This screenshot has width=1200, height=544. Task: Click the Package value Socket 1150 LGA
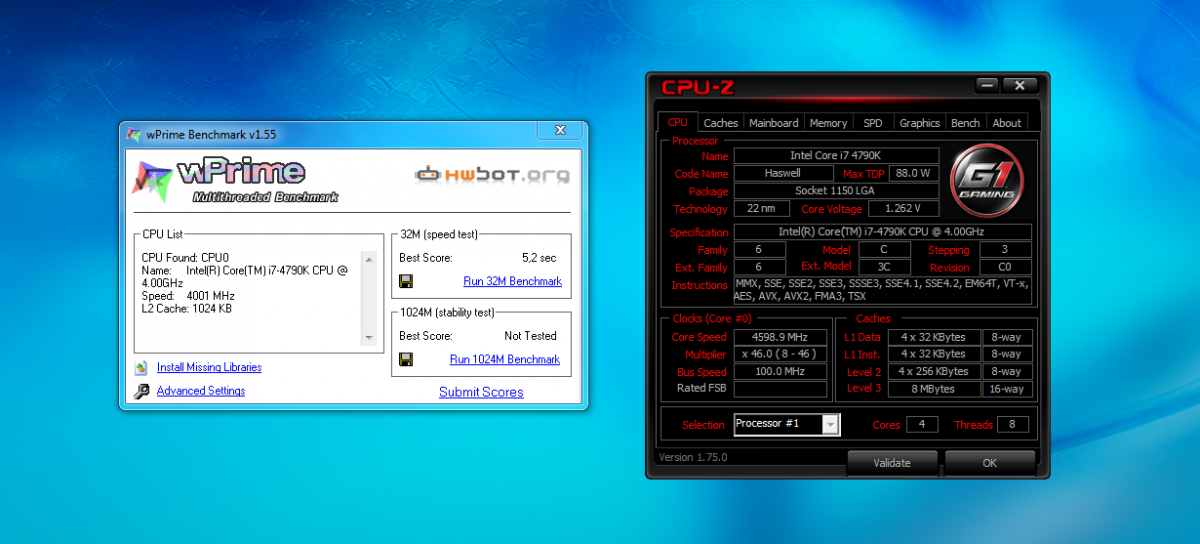[x=836, y=190]
